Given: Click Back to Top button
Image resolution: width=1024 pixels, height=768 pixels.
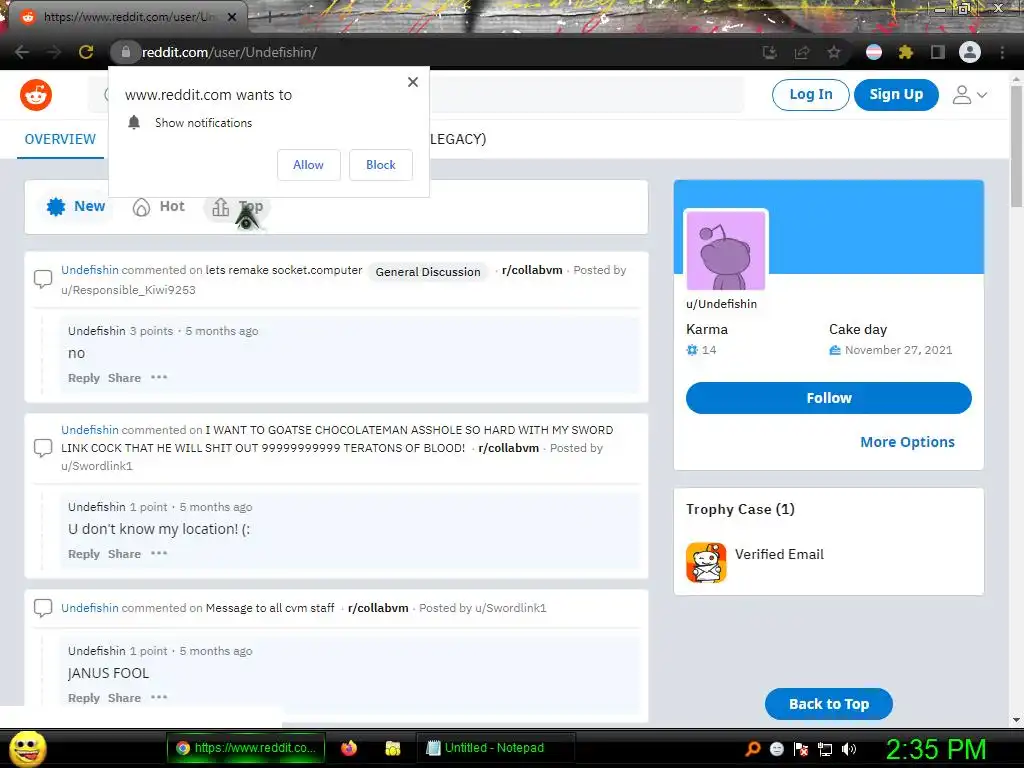Looking at the screenshot, I should coord(829,704).
